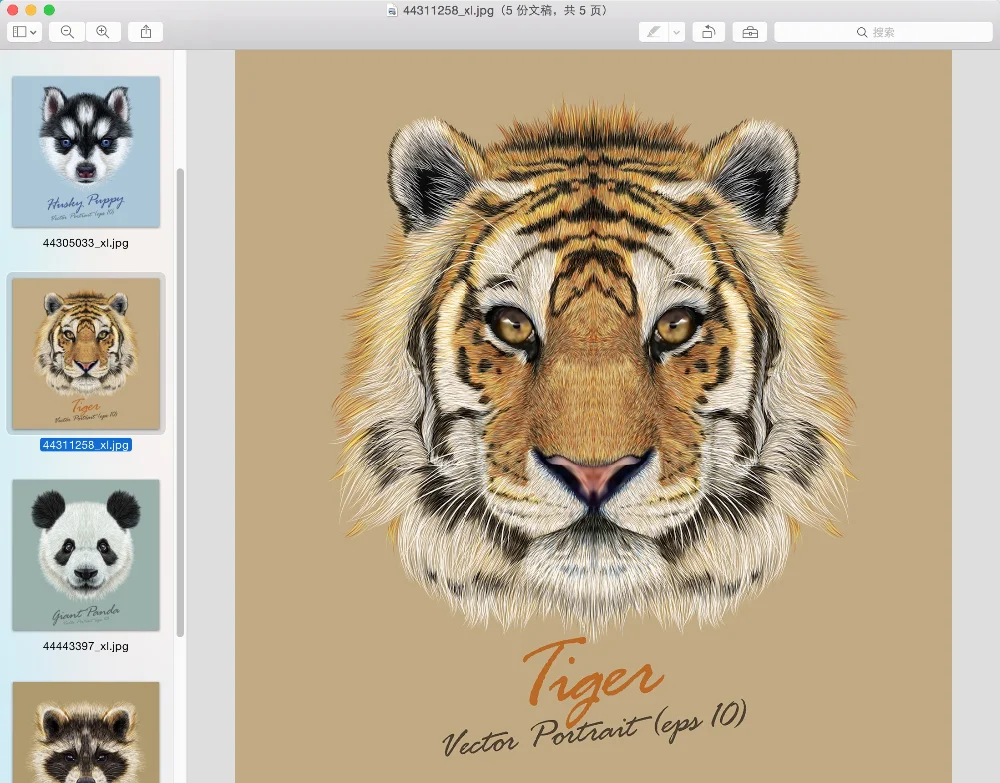Select the Husky Puppy thumbnail
This screenshot has height=783, width=1000.
(x=86, y=152)
